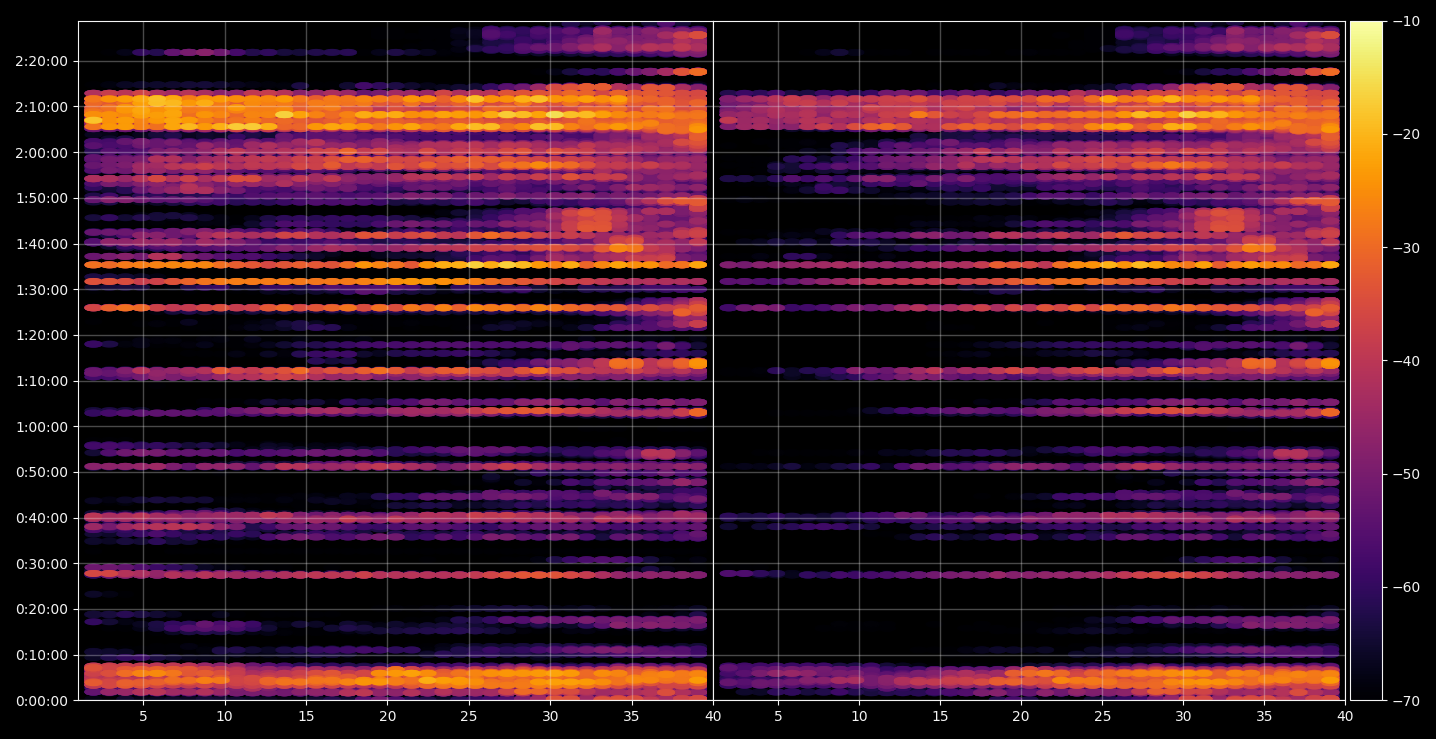1436x739 pixels.
Task: Click the 1:40:00 time tick label
Action: pyautogui.click(x=42, y=244)
